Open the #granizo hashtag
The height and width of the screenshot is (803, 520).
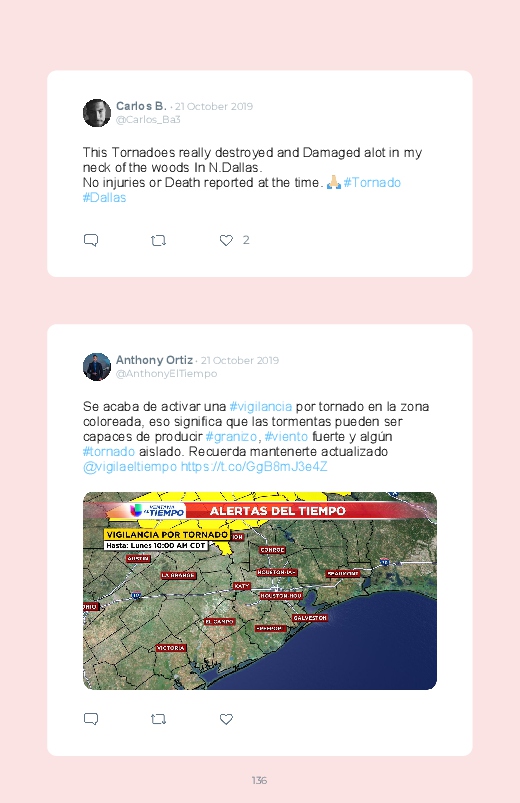[x=231, y=437]
